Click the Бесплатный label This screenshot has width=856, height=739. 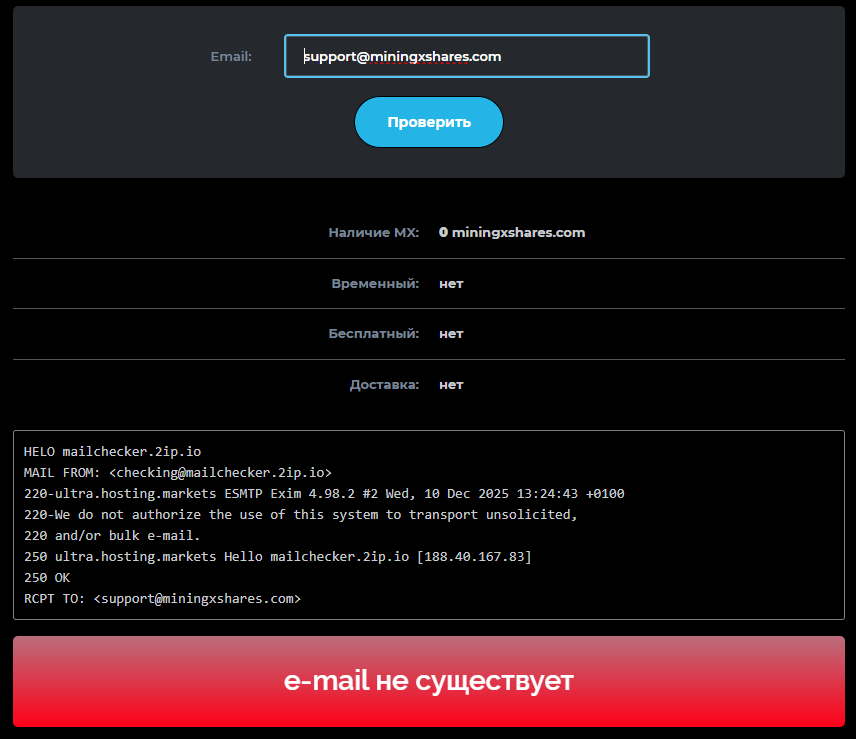tap(373, 333)
